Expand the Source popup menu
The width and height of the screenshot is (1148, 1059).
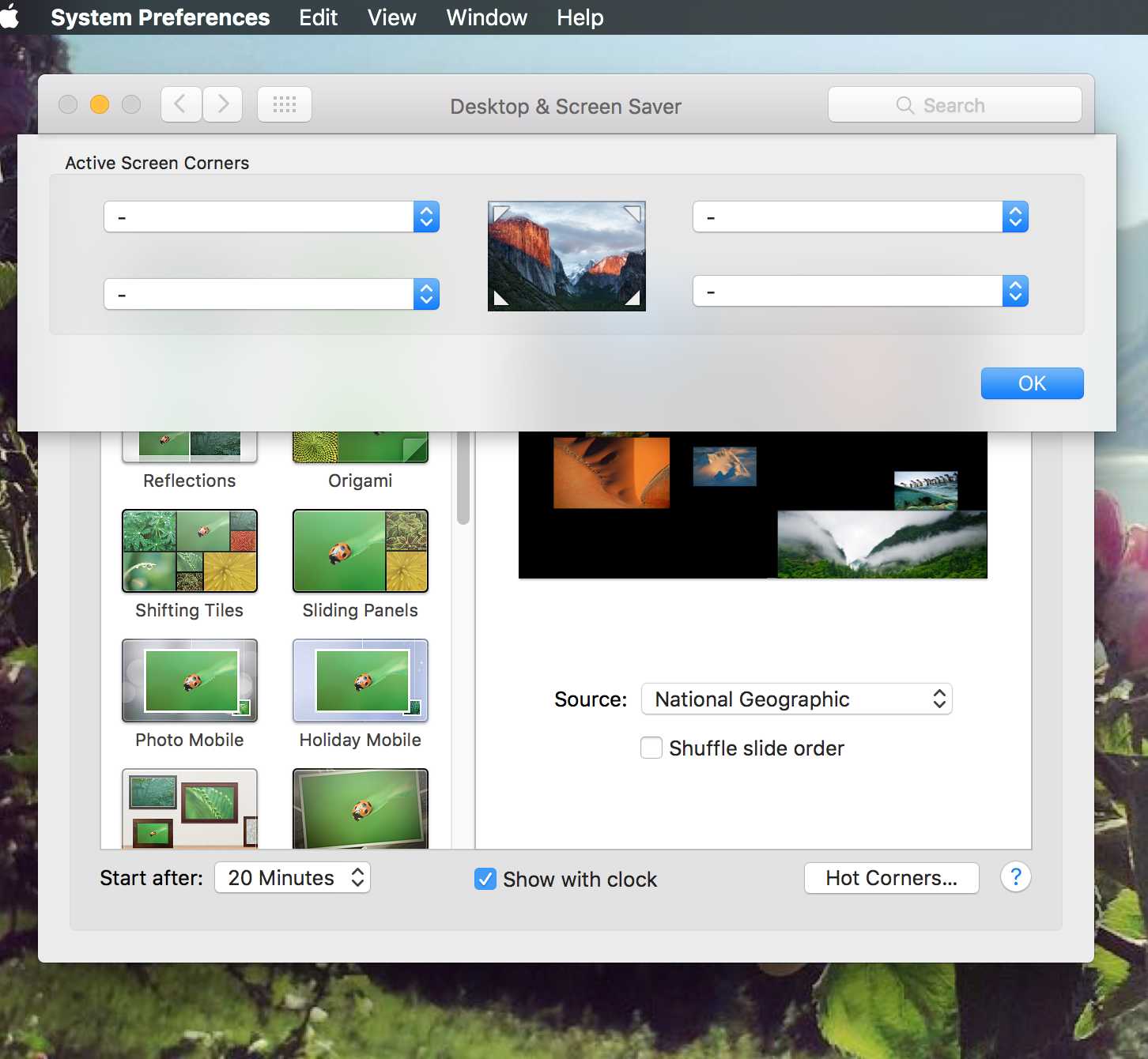tap(796, 699)
